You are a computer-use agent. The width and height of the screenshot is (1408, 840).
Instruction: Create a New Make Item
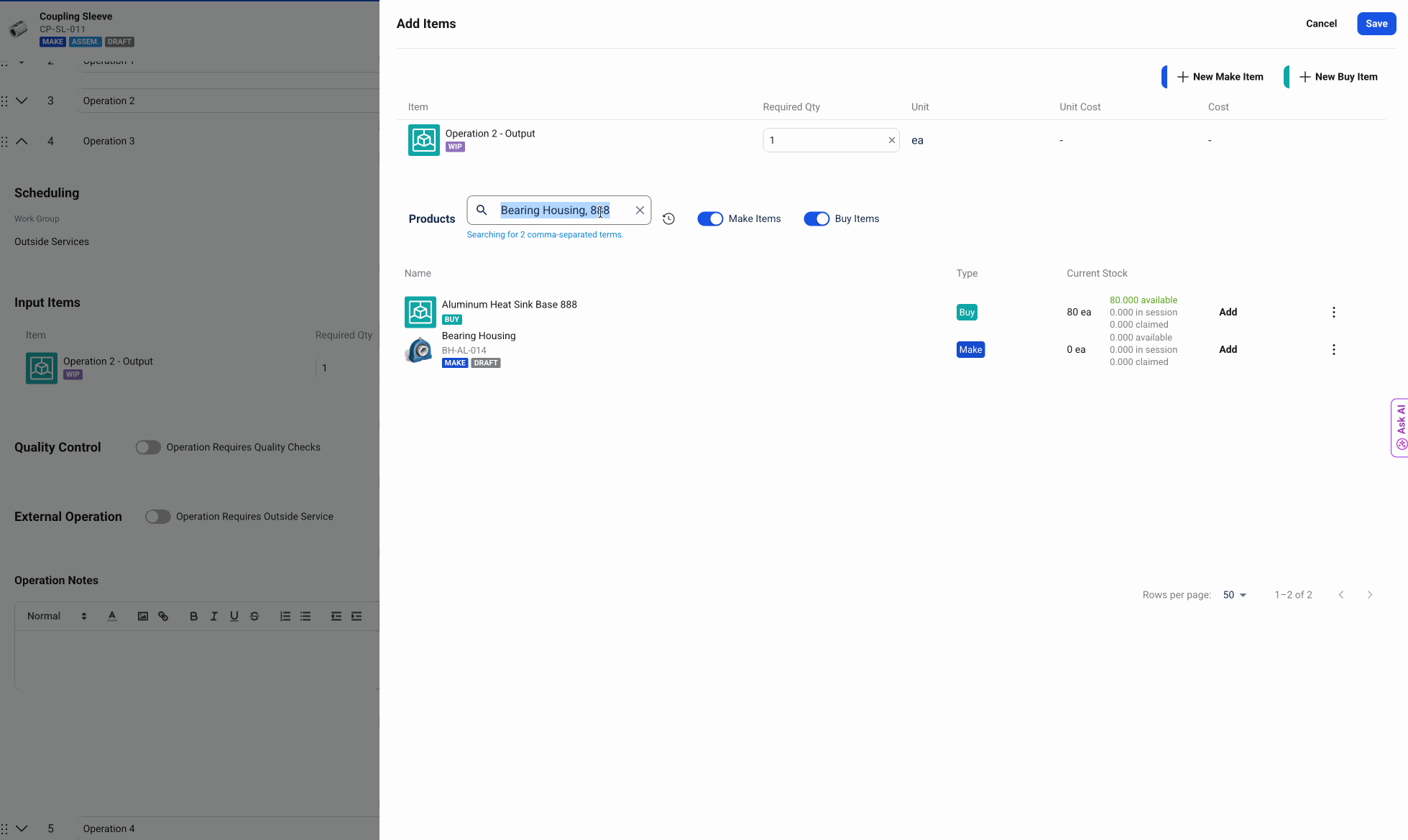(x=1220, y=77)
